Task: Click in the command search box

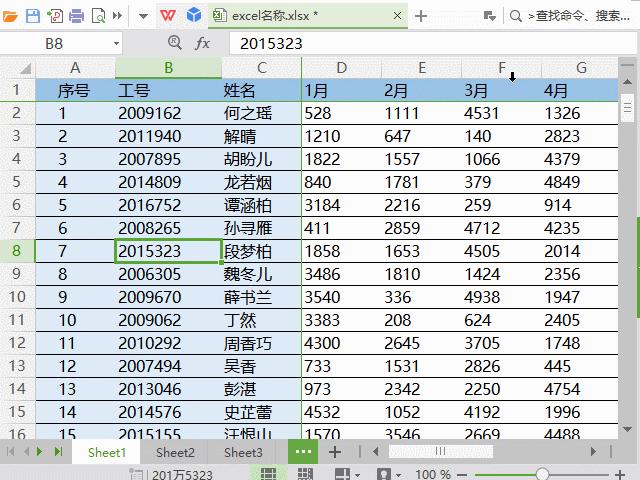Action: pyautogui.click(x=578, y=16)
